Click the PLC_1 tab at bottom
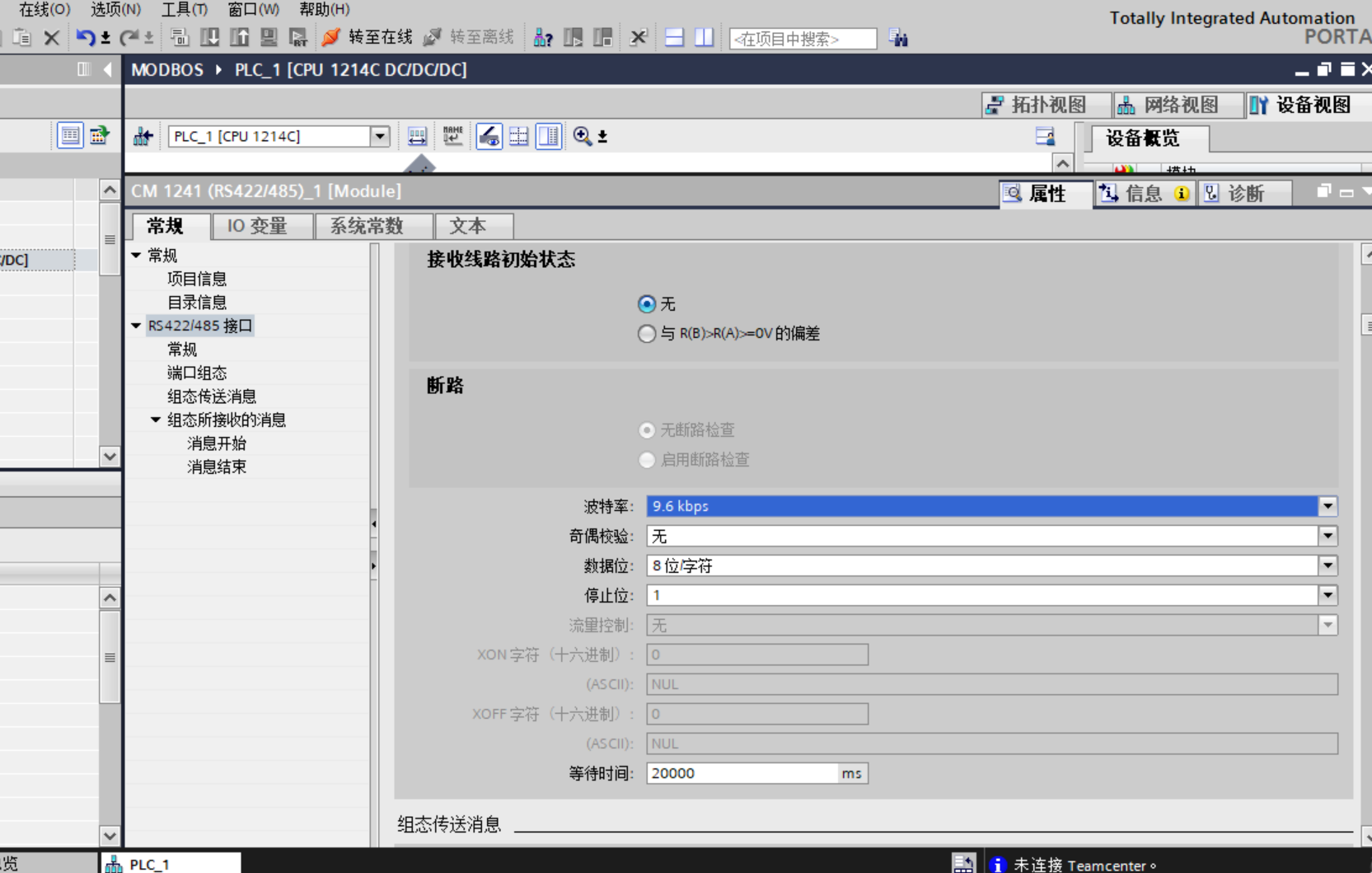 [x=171, y=863]
